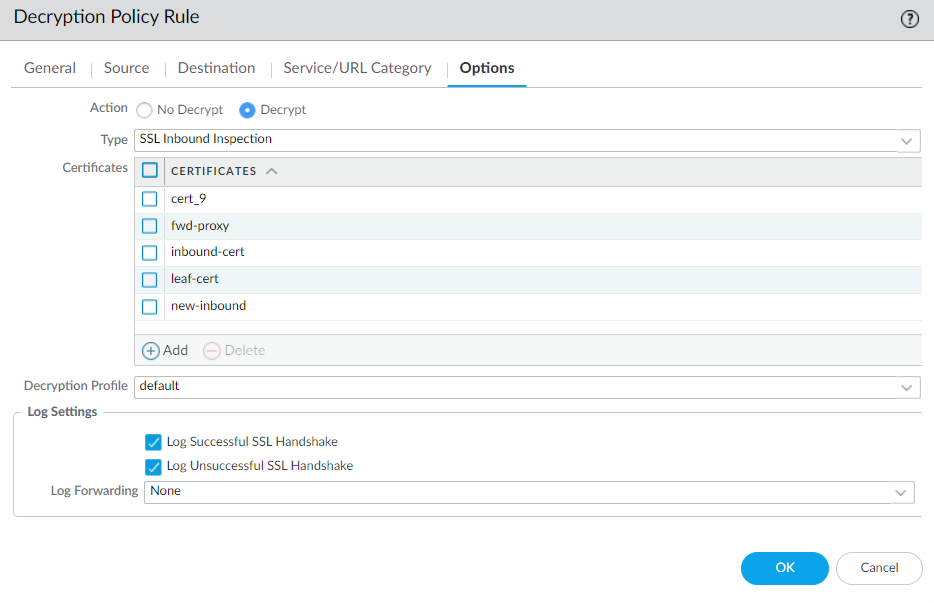Click the Cancel button

[879, 568]
